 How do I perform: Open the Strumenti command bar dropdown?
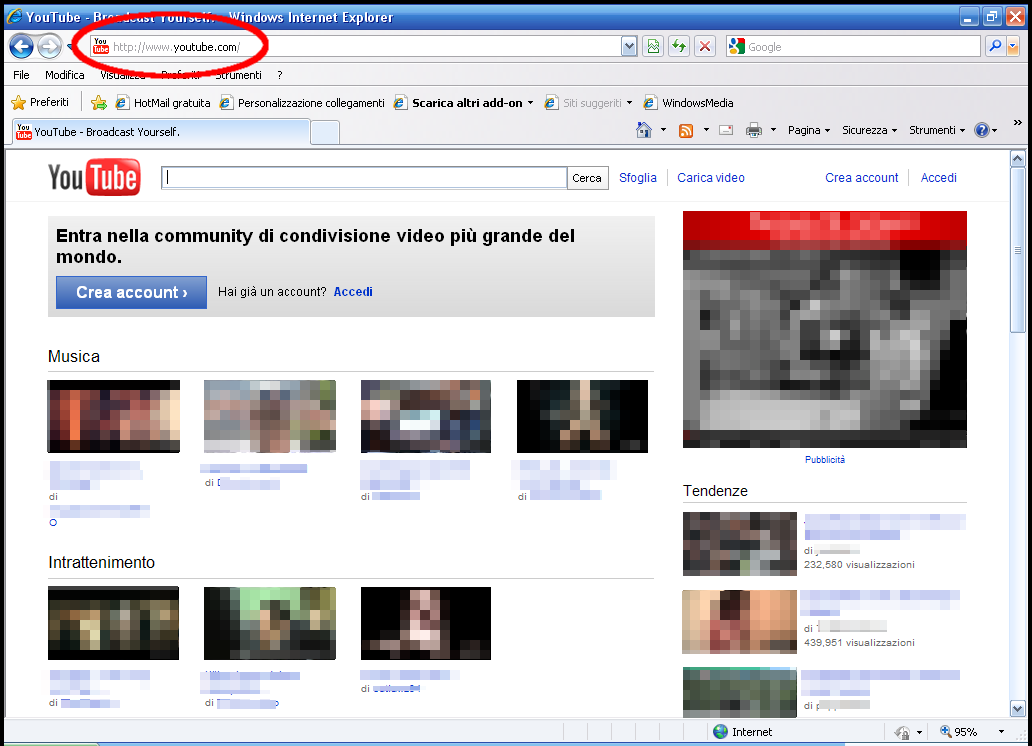[x=937, y=130]
